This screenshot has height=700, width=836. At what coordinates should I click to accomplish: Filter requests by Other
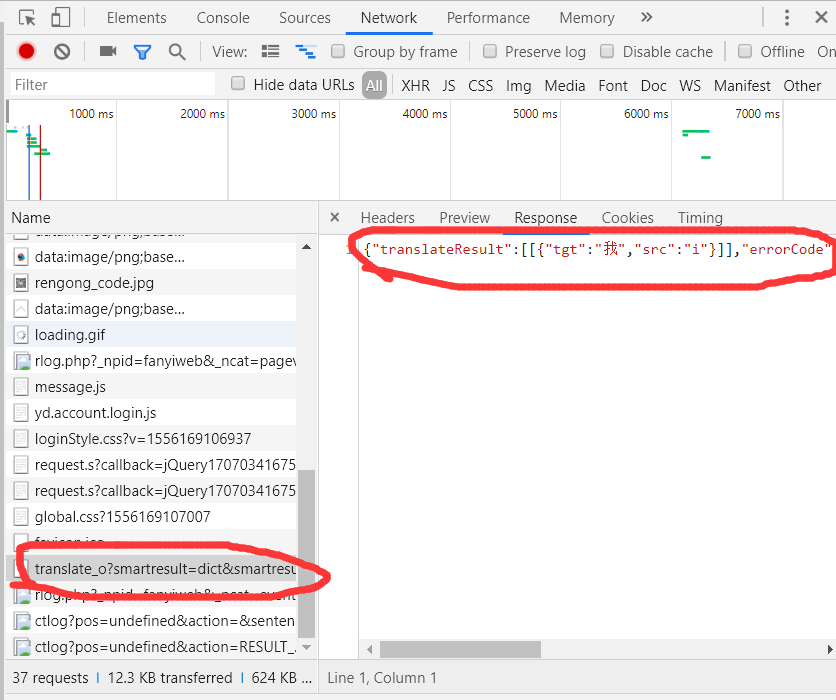pyautogui.click(x=802, y=85)
